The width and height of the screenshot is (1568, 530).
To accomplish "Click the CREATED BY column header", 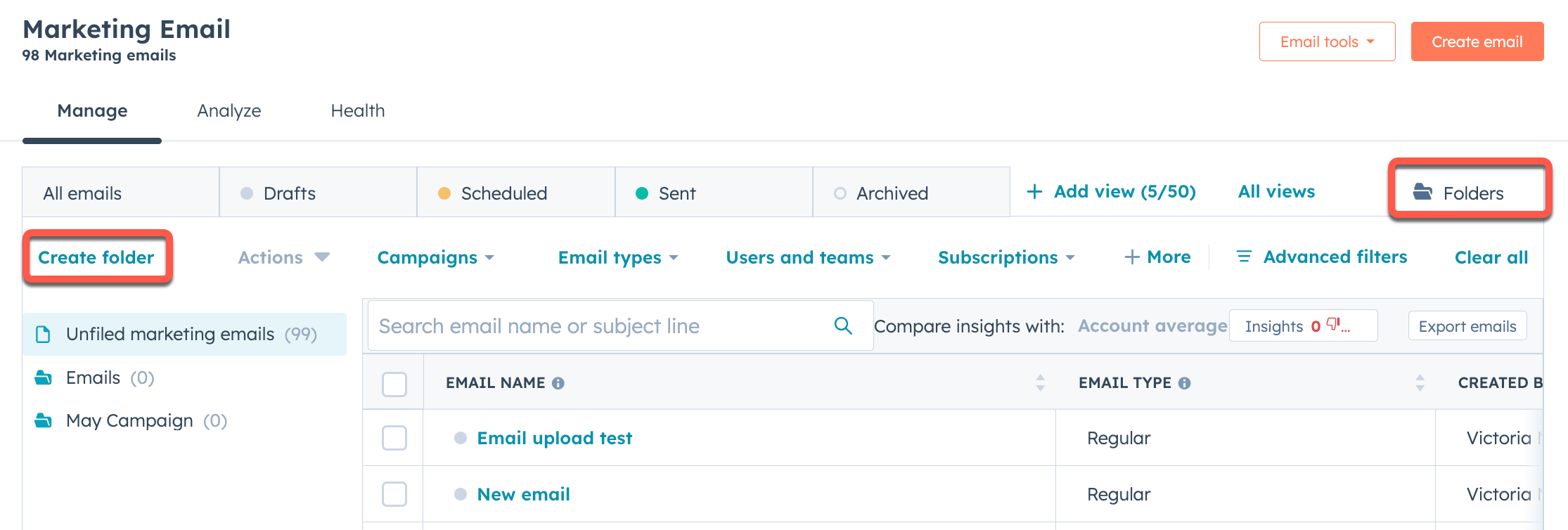I will (1500, 382).
